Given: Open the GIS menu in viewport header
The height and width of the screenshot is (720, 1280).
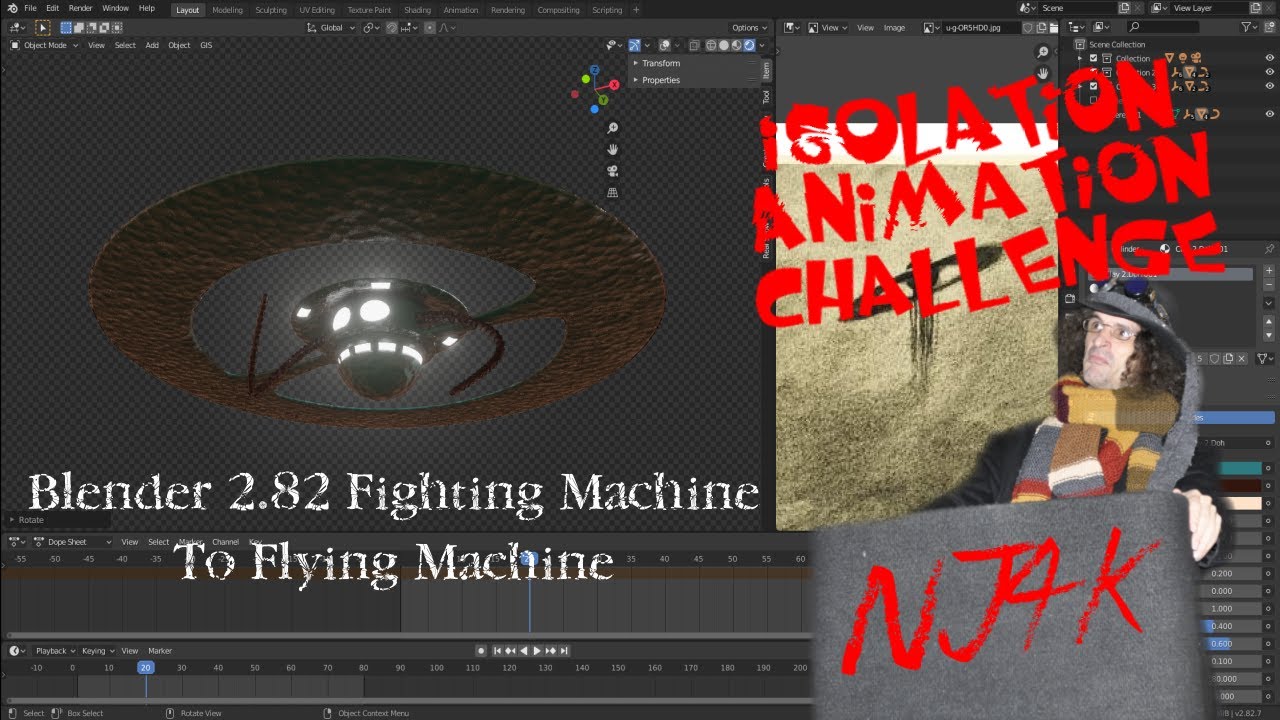Looking at the screenshot, I should coord(206,45).
